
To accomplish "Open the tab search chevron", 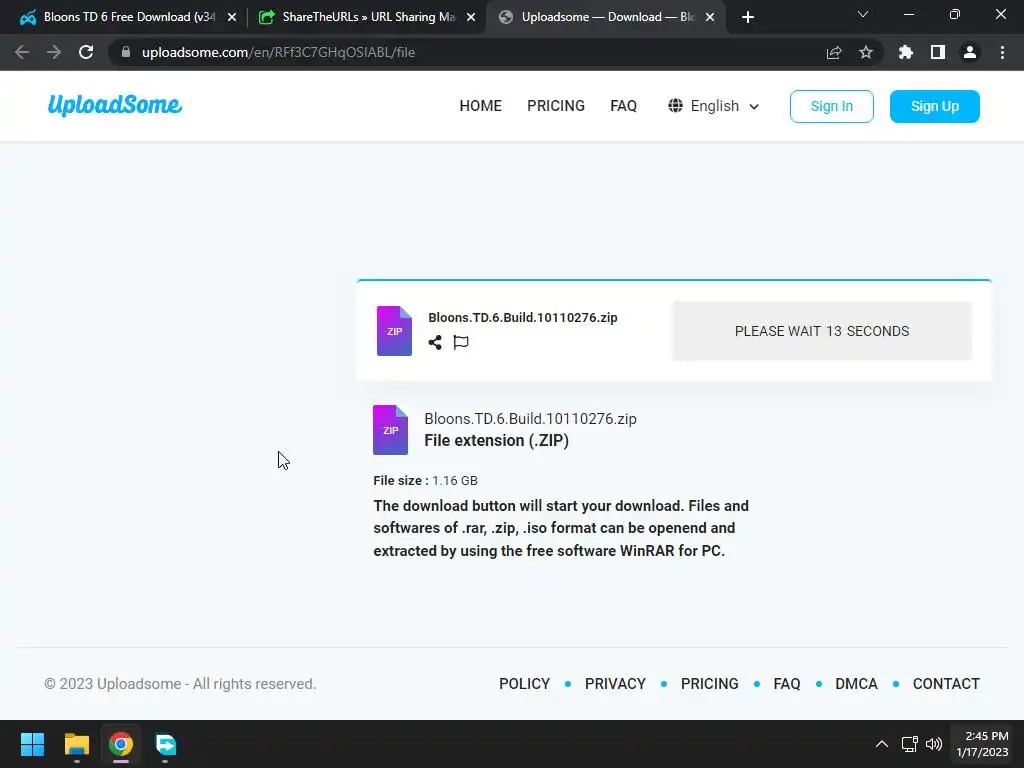I will (863, 14).
